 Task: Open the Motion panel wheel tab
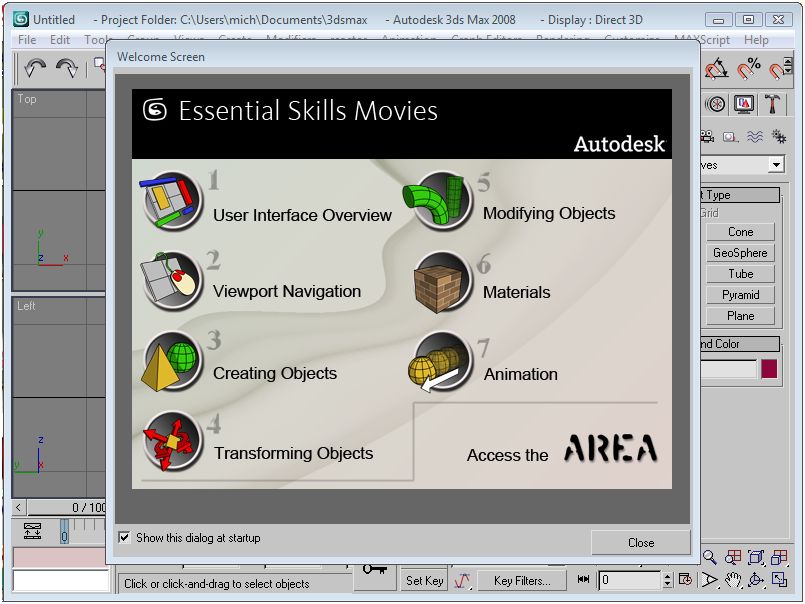tap(715, 104)
